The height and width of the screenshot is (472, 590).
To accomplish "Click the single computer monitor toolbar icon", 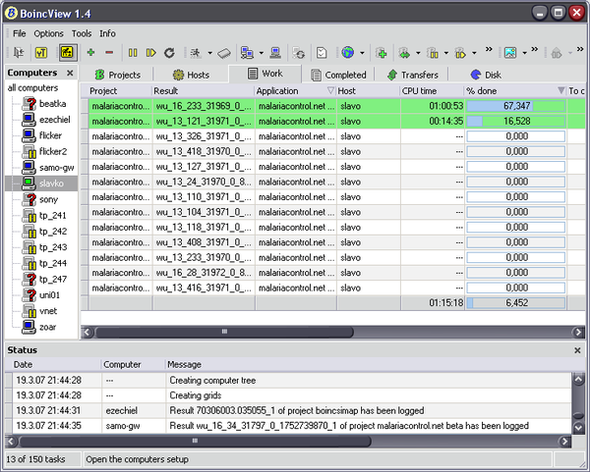I will point(275,53).
